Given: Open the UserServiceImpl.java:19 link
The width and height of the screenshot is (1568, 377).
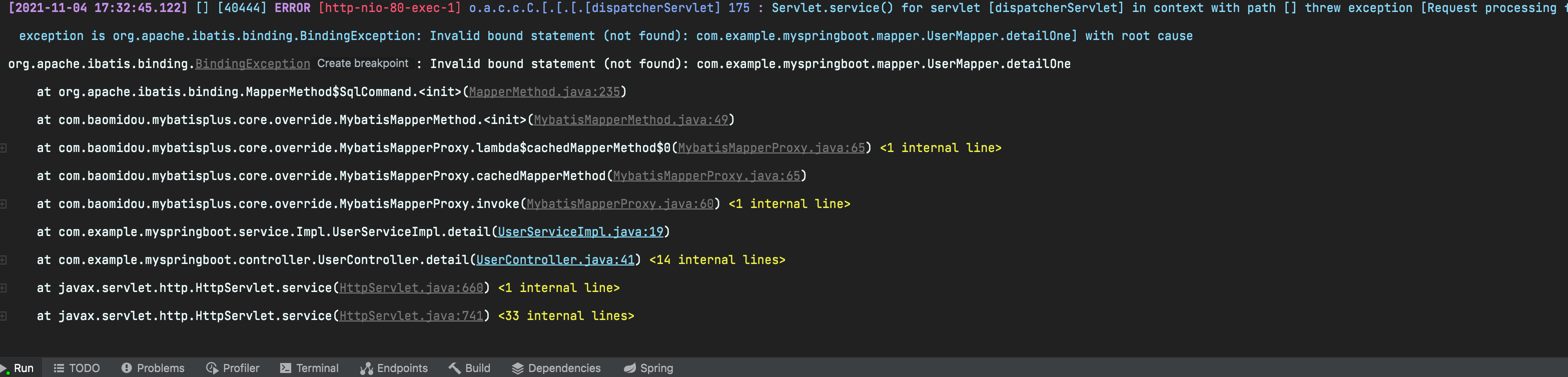Looking at the screenshot, I should point(580,232).
